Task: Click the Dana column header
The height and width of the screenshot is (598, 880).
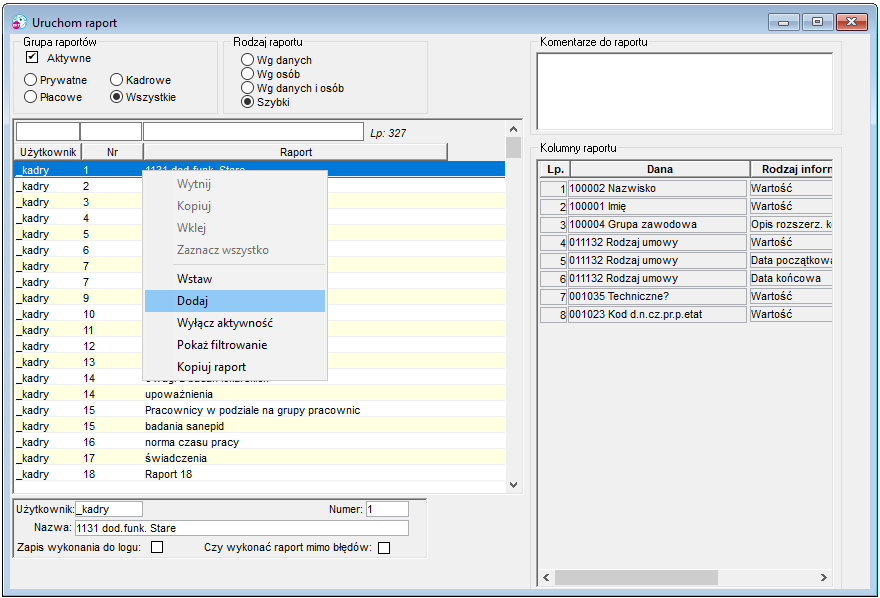Action: coord(660,169)
